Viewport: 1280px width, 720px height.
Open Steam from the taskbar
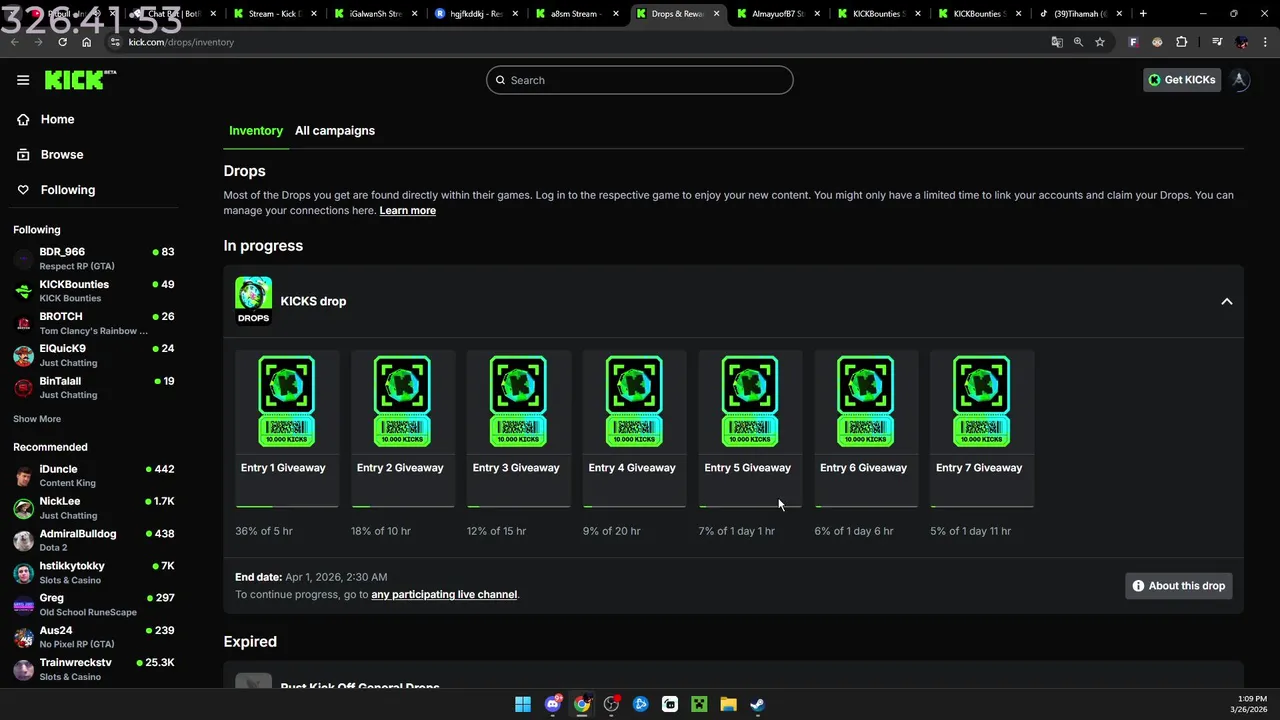pos(758,704)
